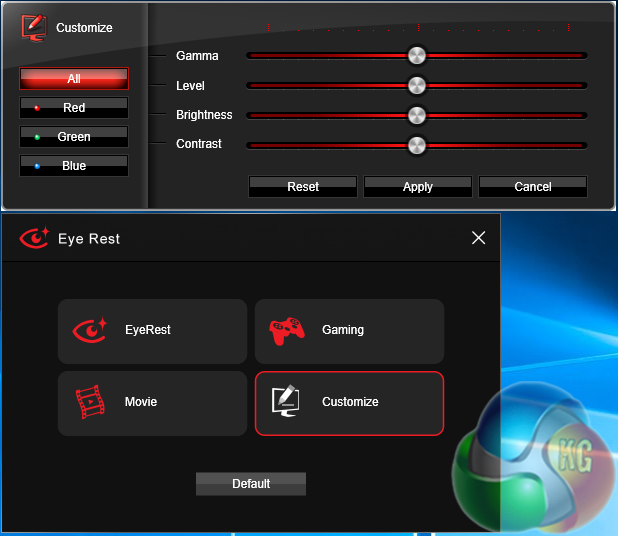
Task: Click the red dot channel indicator
Action: 37,108
